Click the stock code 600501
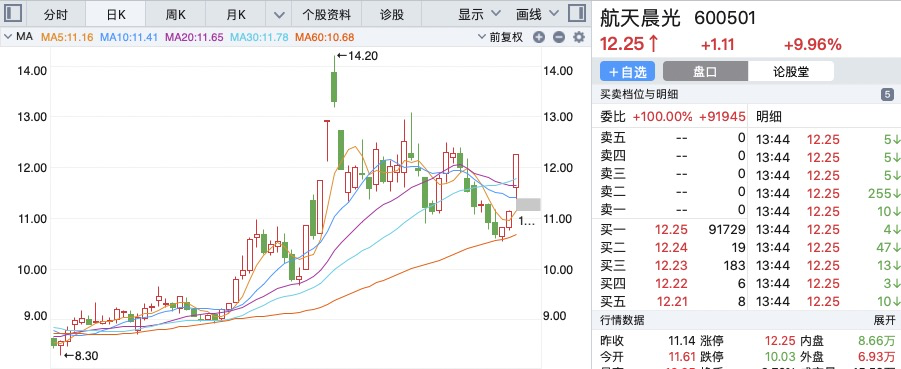This screenshot has width=901, height=369. pos(725,18)
